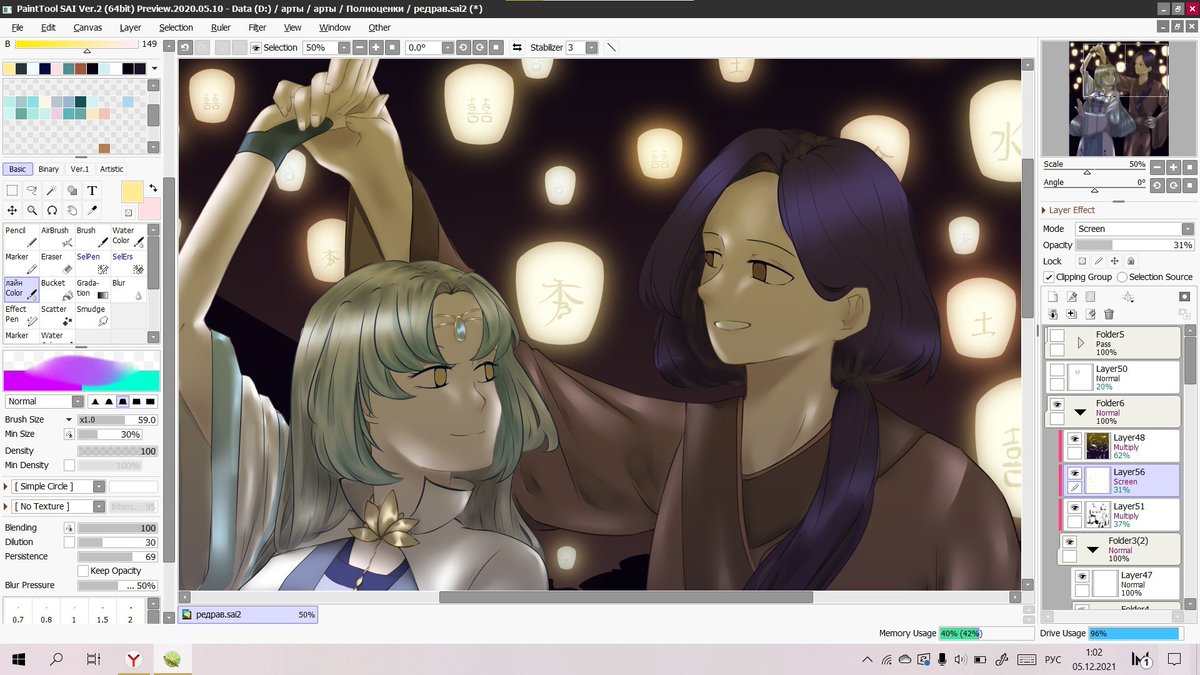
Task: Click the navigator thumbnail preview
Action: (x=1119, y=97)
